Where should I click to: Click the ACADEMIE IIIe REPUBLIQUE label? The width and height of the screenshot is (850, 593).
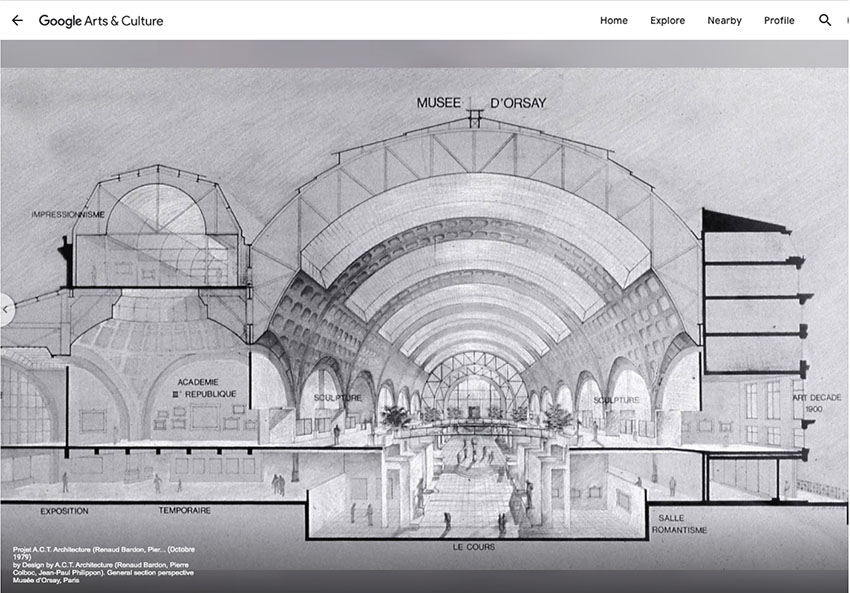click(x=206, y=388)
